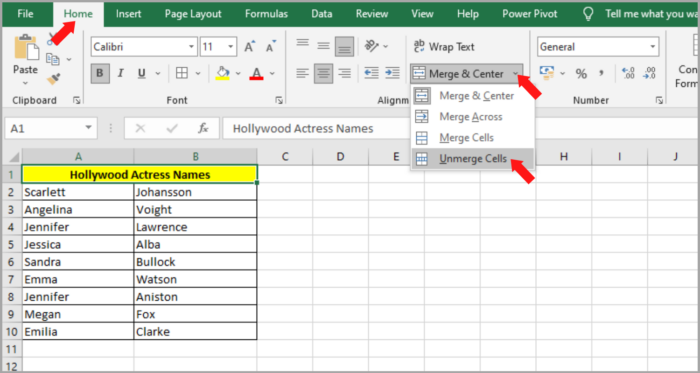The image size is (700, 373).
Task: Click the Orientation text angle icon
Action: pyautogui.click(x=371, y=46)
